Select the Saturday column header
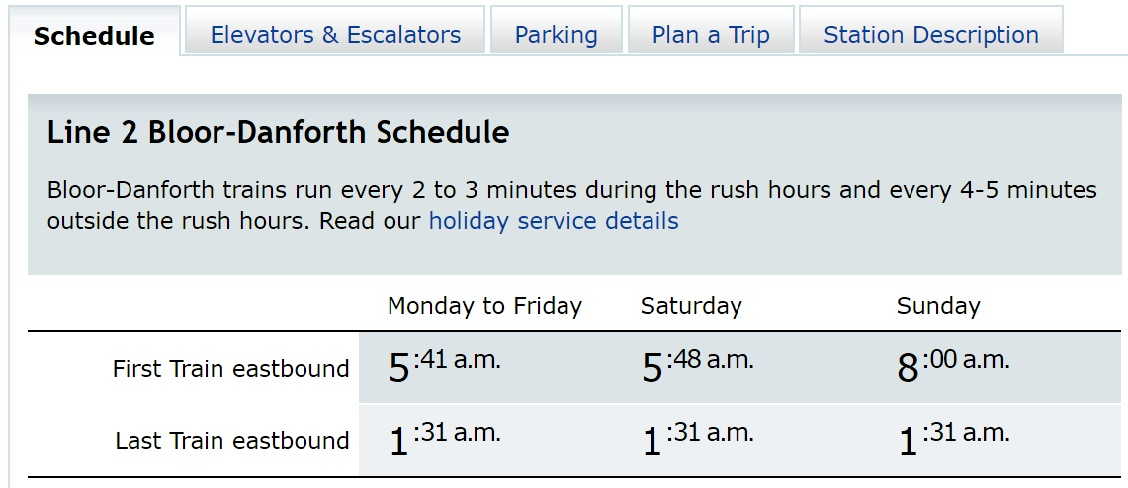Viewport: 1128px width, 488px height. pyautogui.click(x=691, y=306)
